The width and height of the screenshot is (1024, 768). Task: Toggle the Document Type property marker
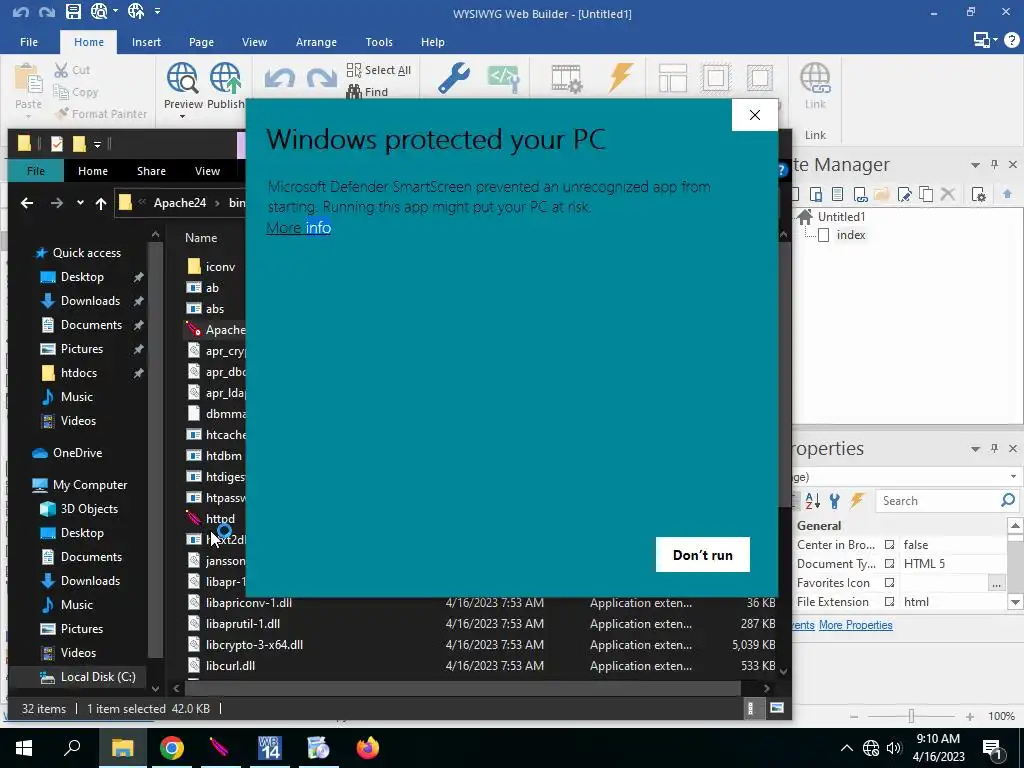point(889,564)
